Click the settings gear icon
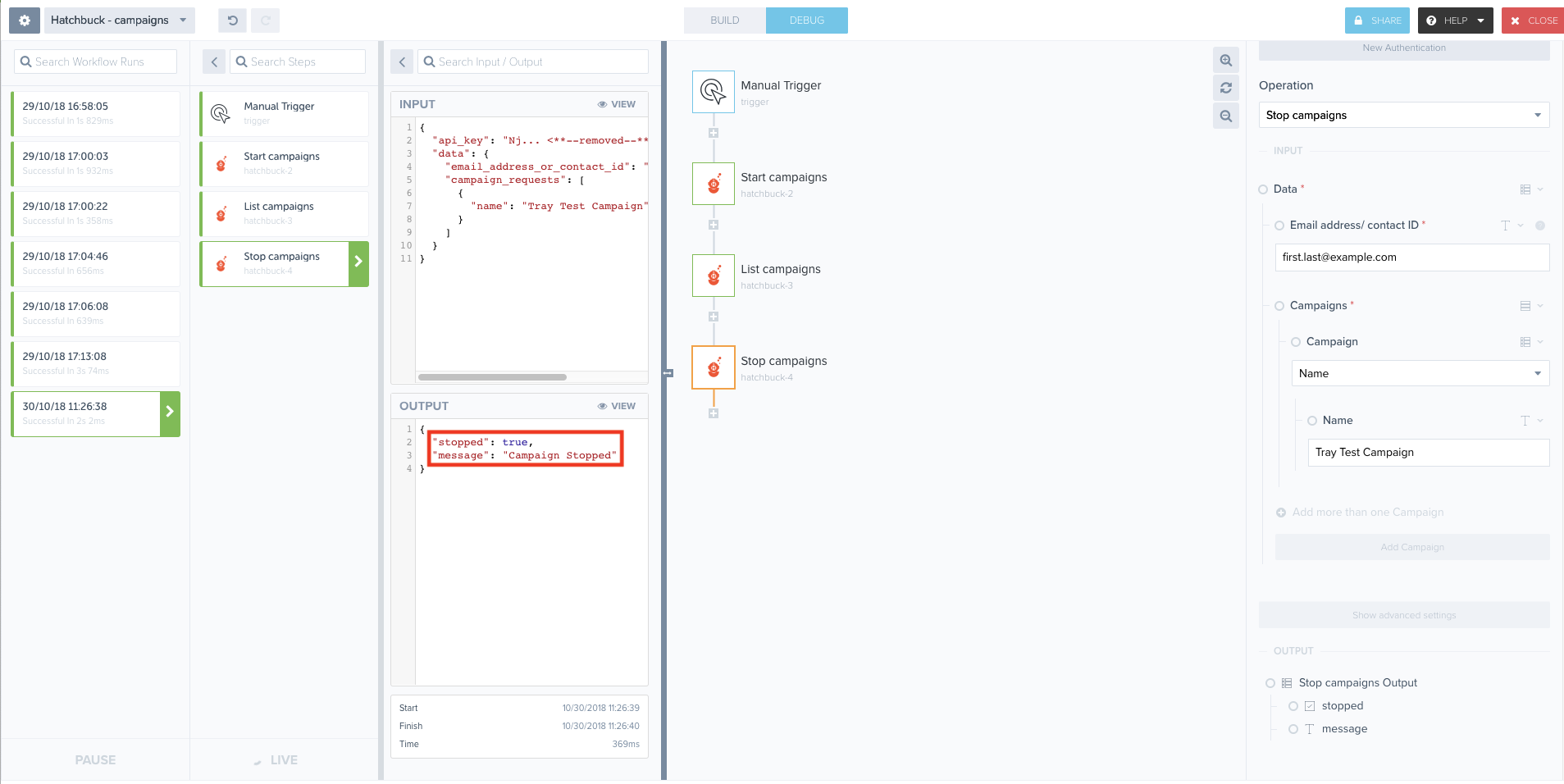Viewport: 1564px width, 784px height. pos(25,21)
